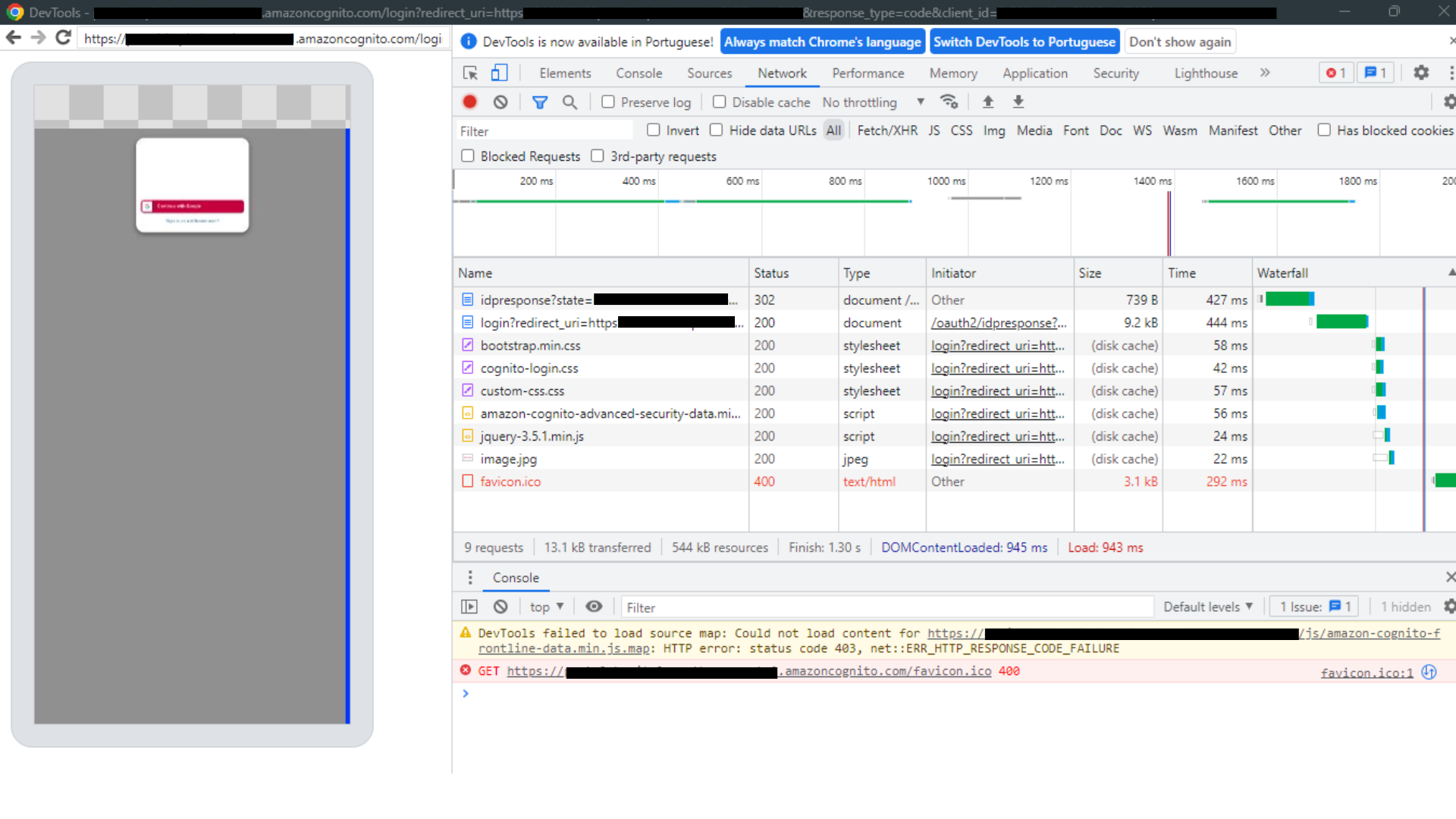
Task: Enable Preserve log
Action: tap(608, 102)
